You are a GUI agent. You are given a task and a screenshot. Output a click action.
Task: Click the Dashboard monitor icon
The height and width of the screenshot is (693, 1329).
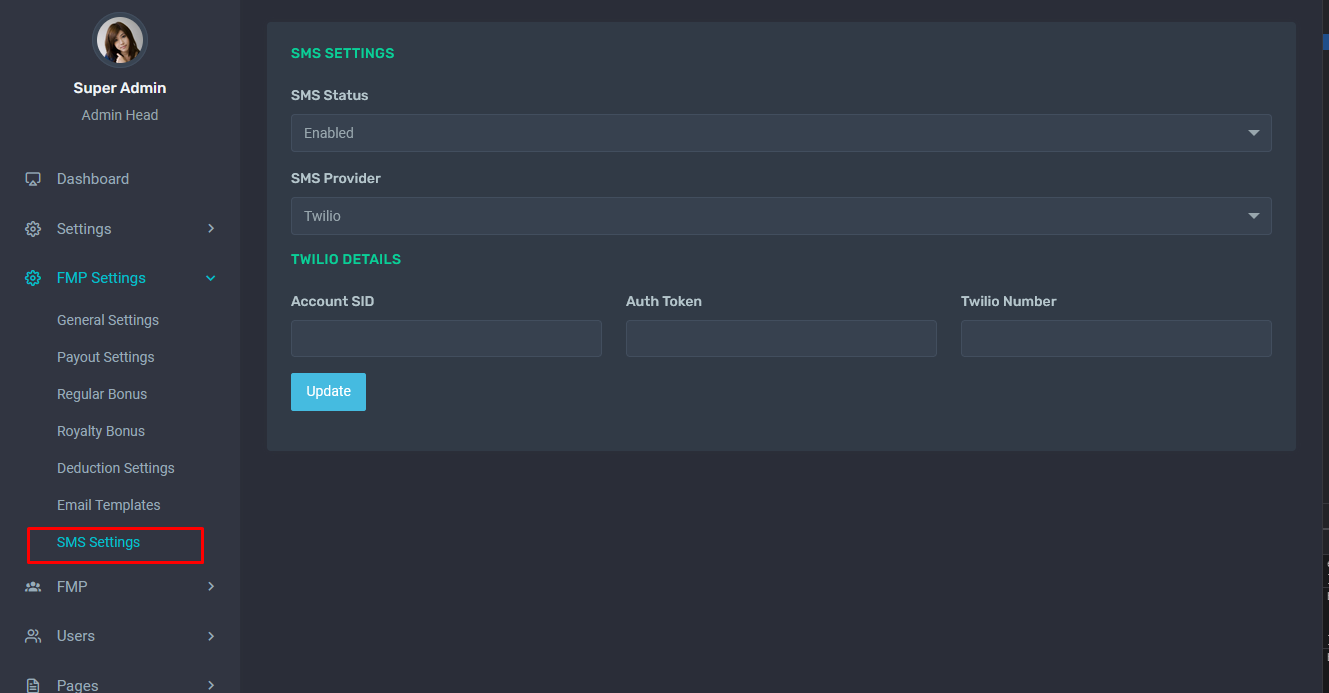[x=33, y=179]
